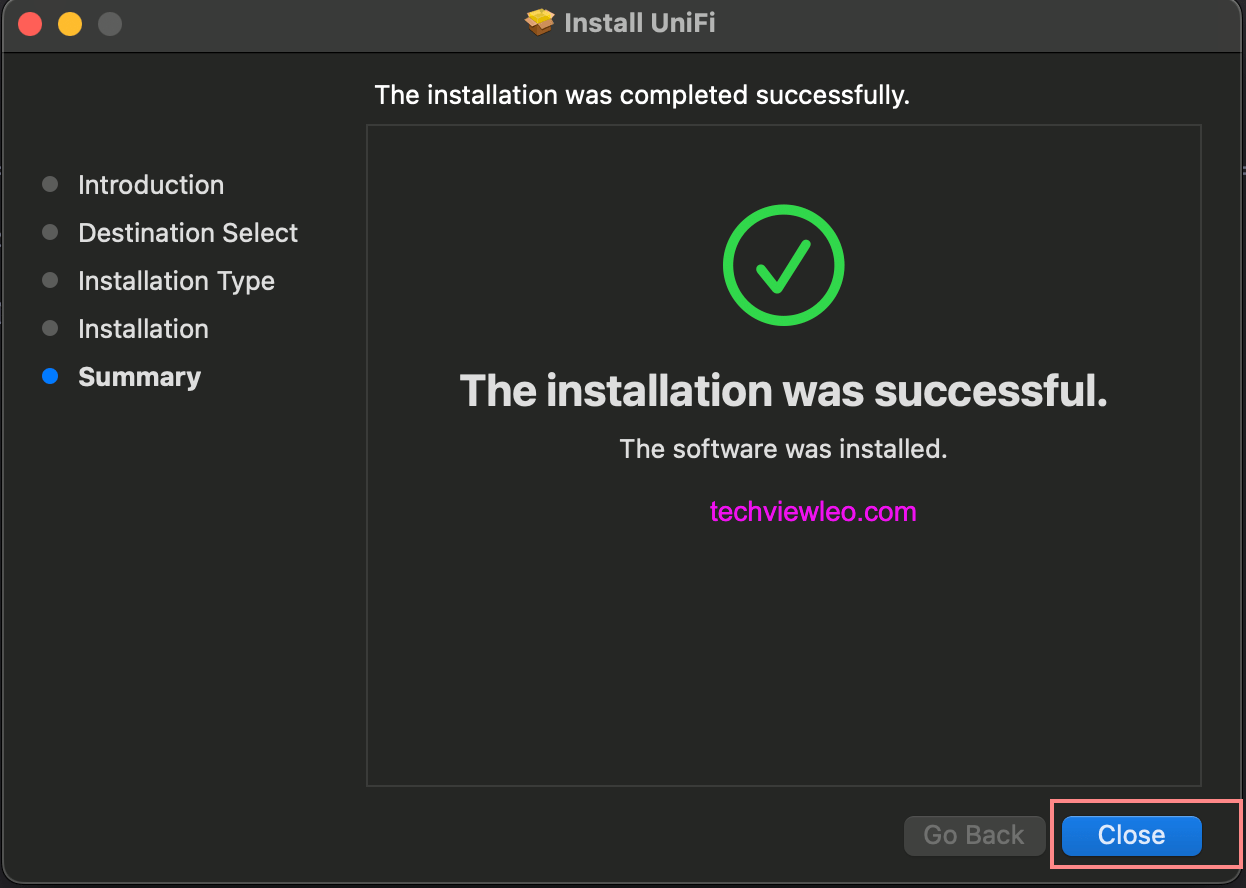The image size is (1246, 888).
Task: Click the Installation Type step indicator dot
Action: coord(50,280)
